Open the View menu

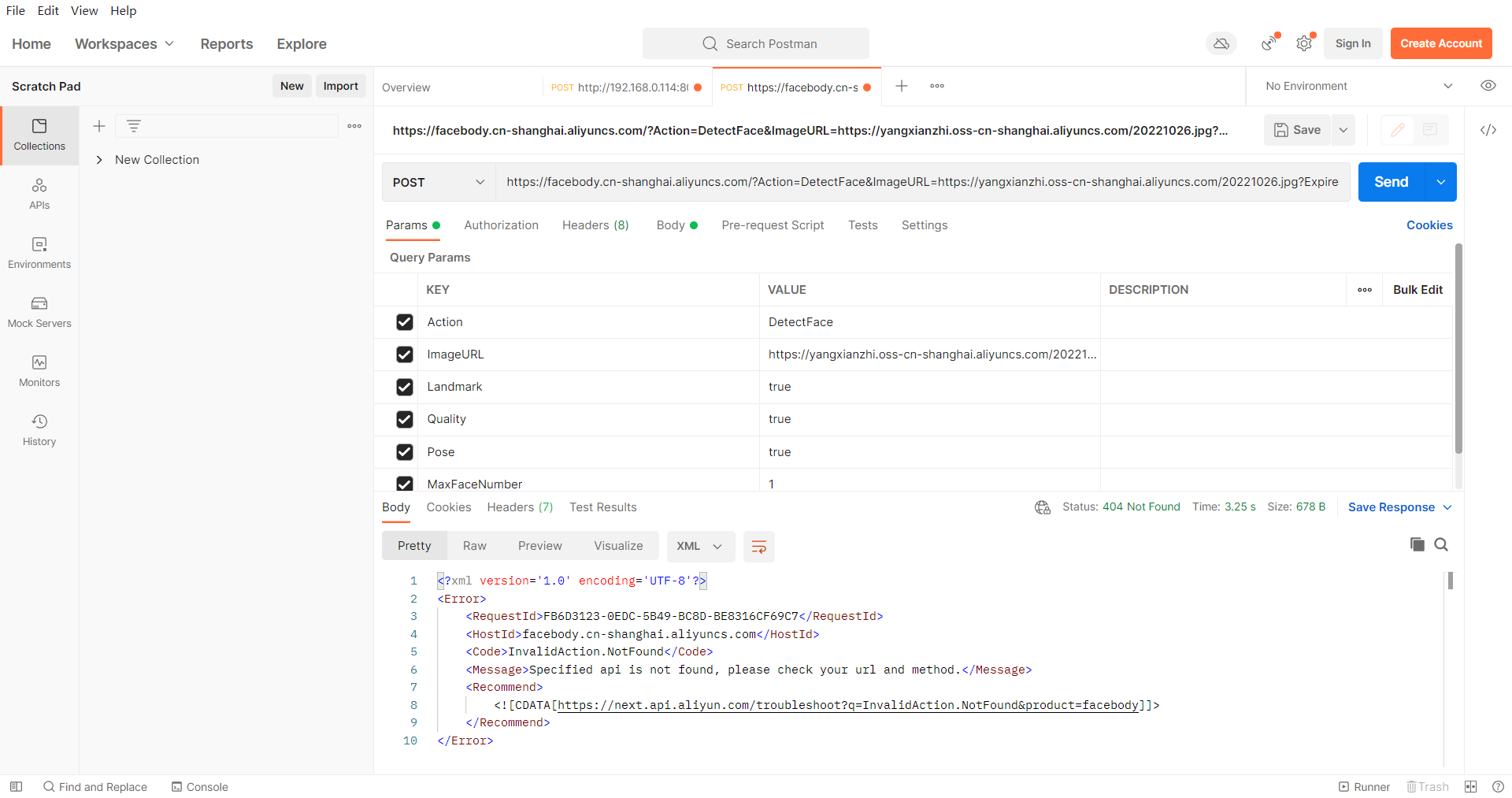[x=84, y=11]
